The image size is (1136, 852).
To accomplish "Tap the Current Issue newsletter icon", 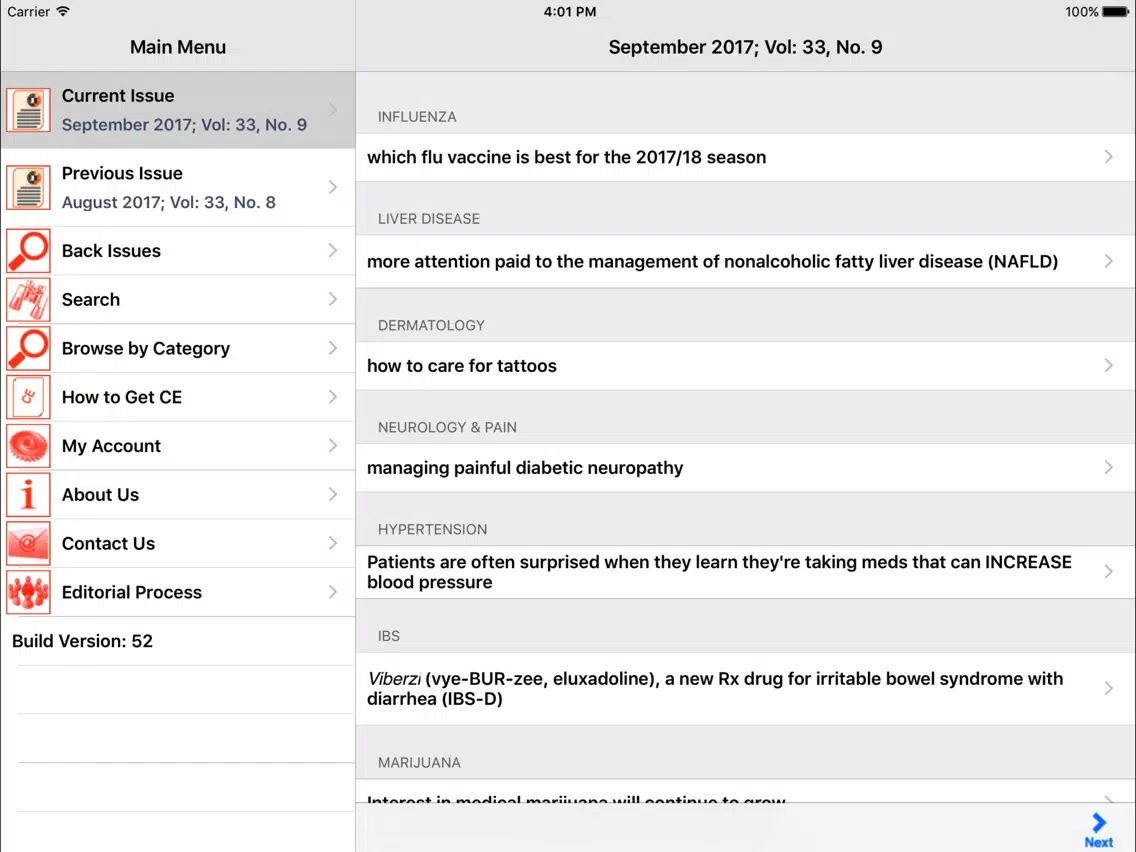I will [28, 110].
